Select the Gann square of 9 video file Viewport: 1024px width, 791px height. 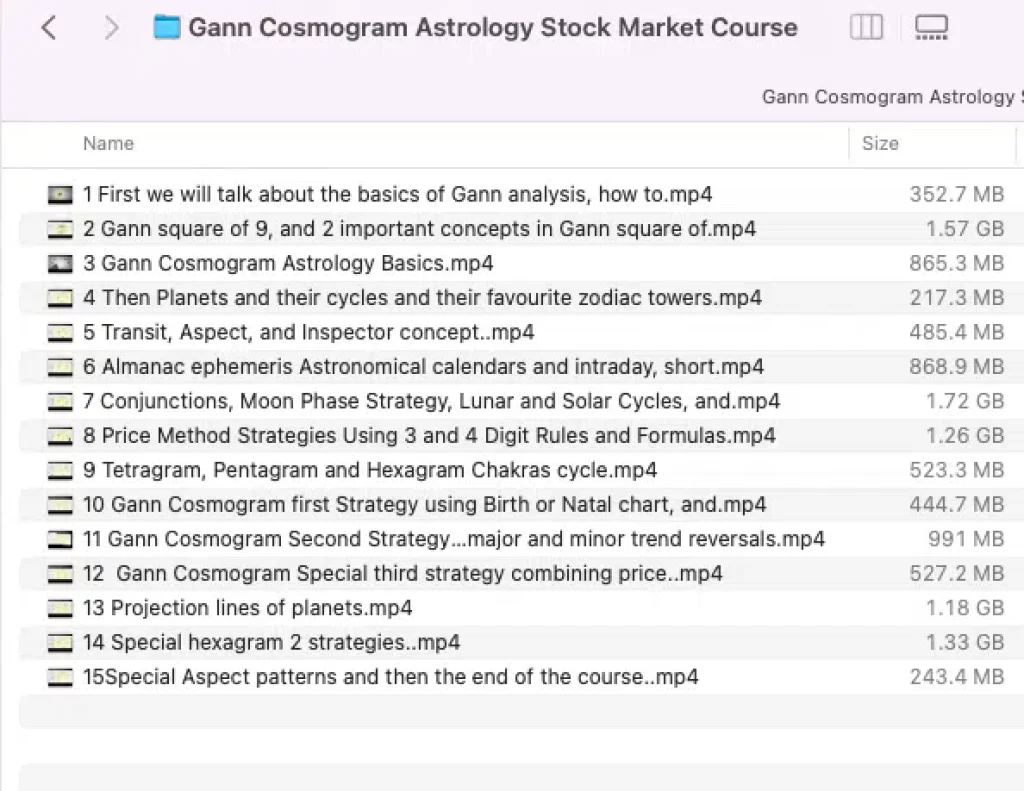419,229
